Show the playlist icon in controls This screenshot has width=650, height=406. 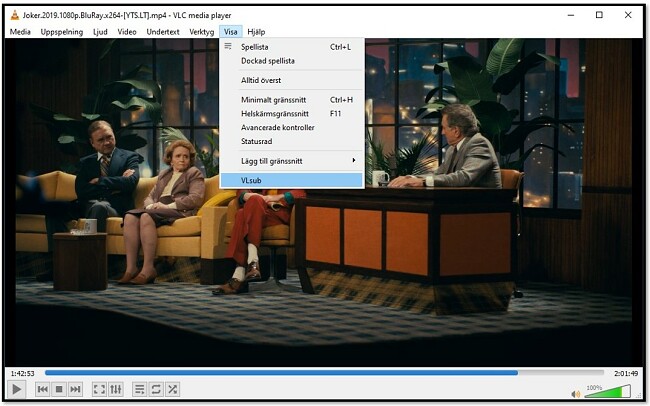(x=140, y=389)
